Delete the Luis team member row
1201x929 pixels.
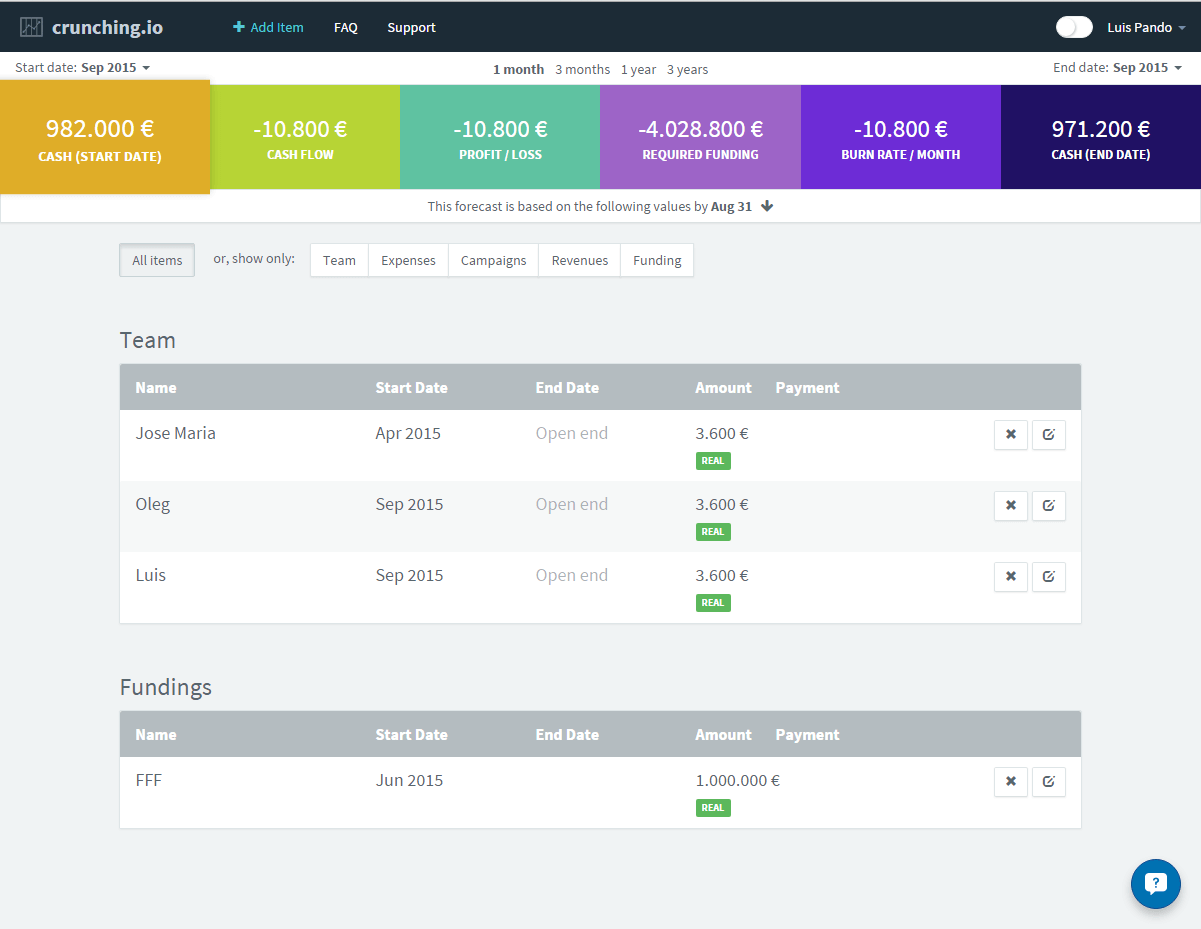(x=1010, y=577)
